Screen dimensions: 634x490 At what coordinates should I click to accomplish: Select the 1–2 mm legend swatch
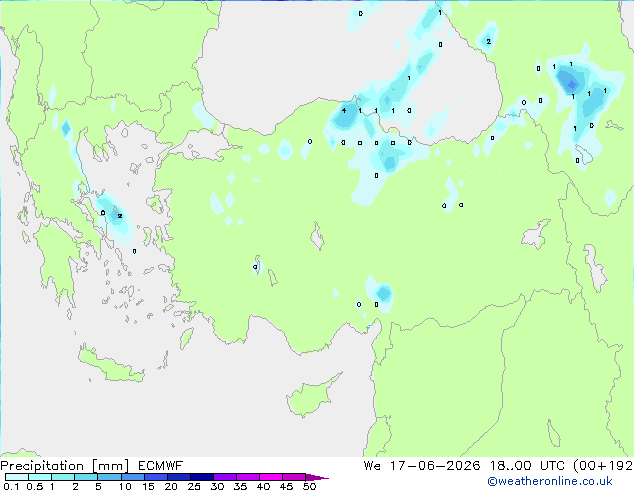click(63, 477)
